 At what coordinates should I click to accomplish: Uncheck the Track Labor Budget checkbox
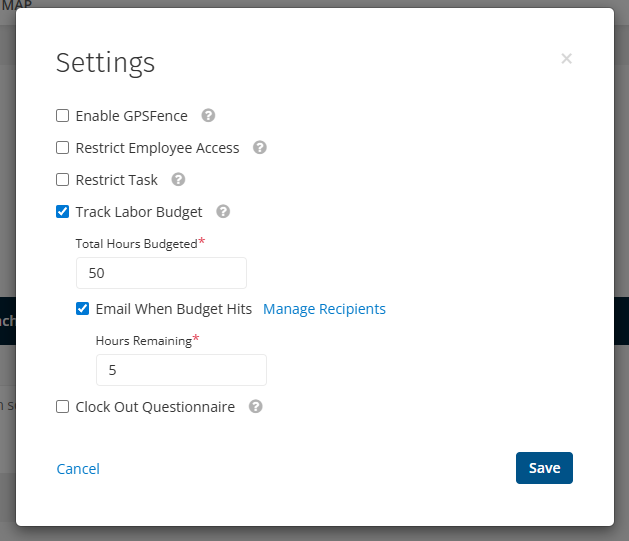tap(63, 212)
